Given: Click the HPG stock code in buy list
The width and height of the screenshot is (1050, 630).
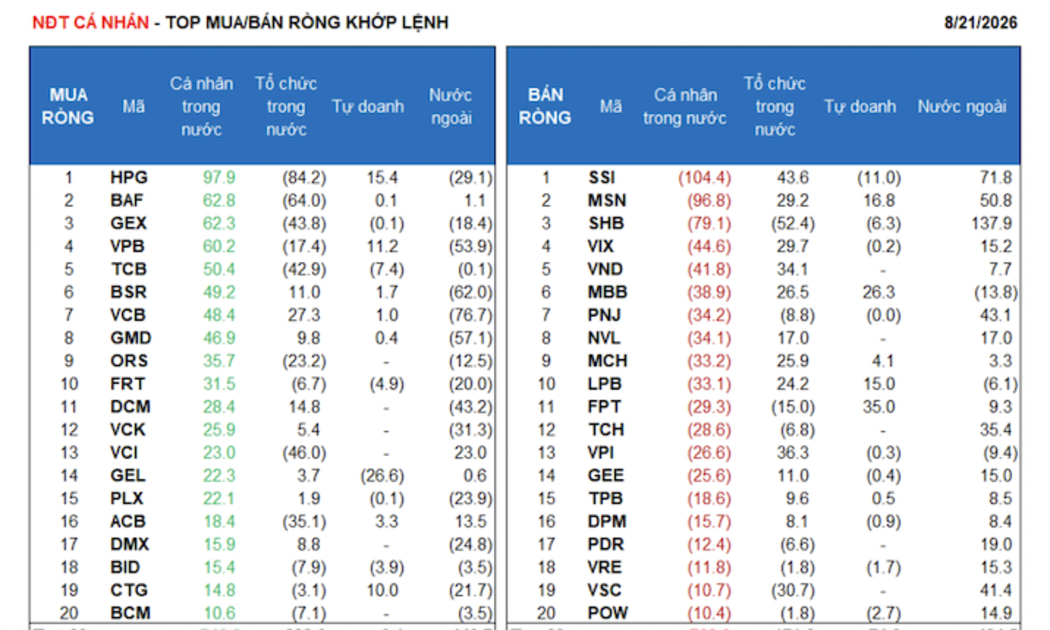Looking at the screenshot, I should click(129, 177).
